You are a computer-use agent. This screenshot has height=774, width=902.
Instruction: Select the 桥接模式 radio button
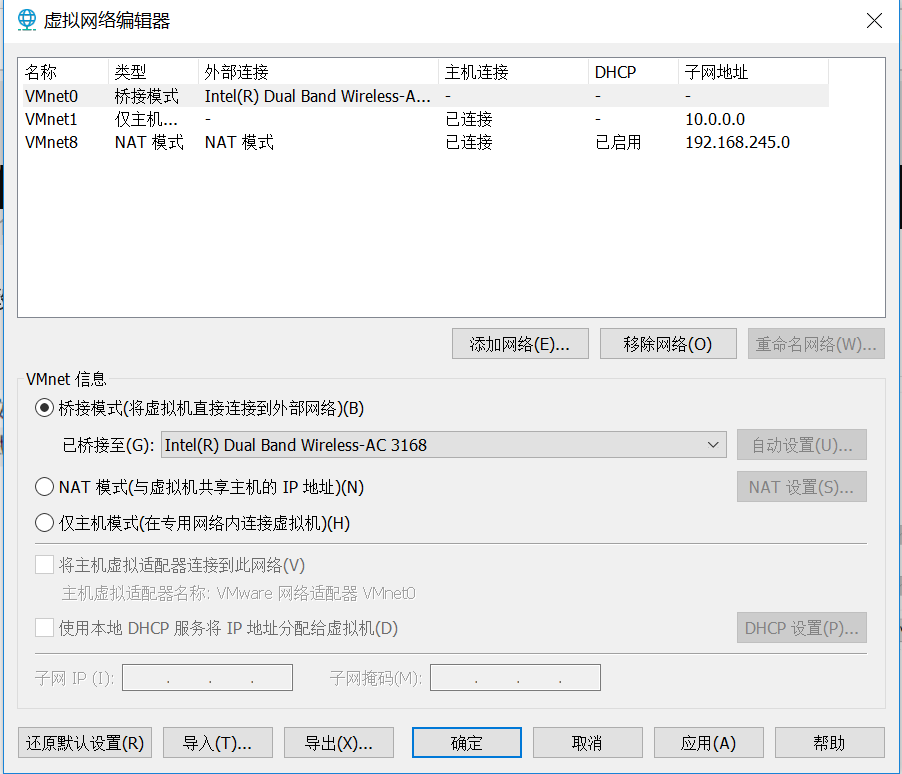(x=44, y=409)
